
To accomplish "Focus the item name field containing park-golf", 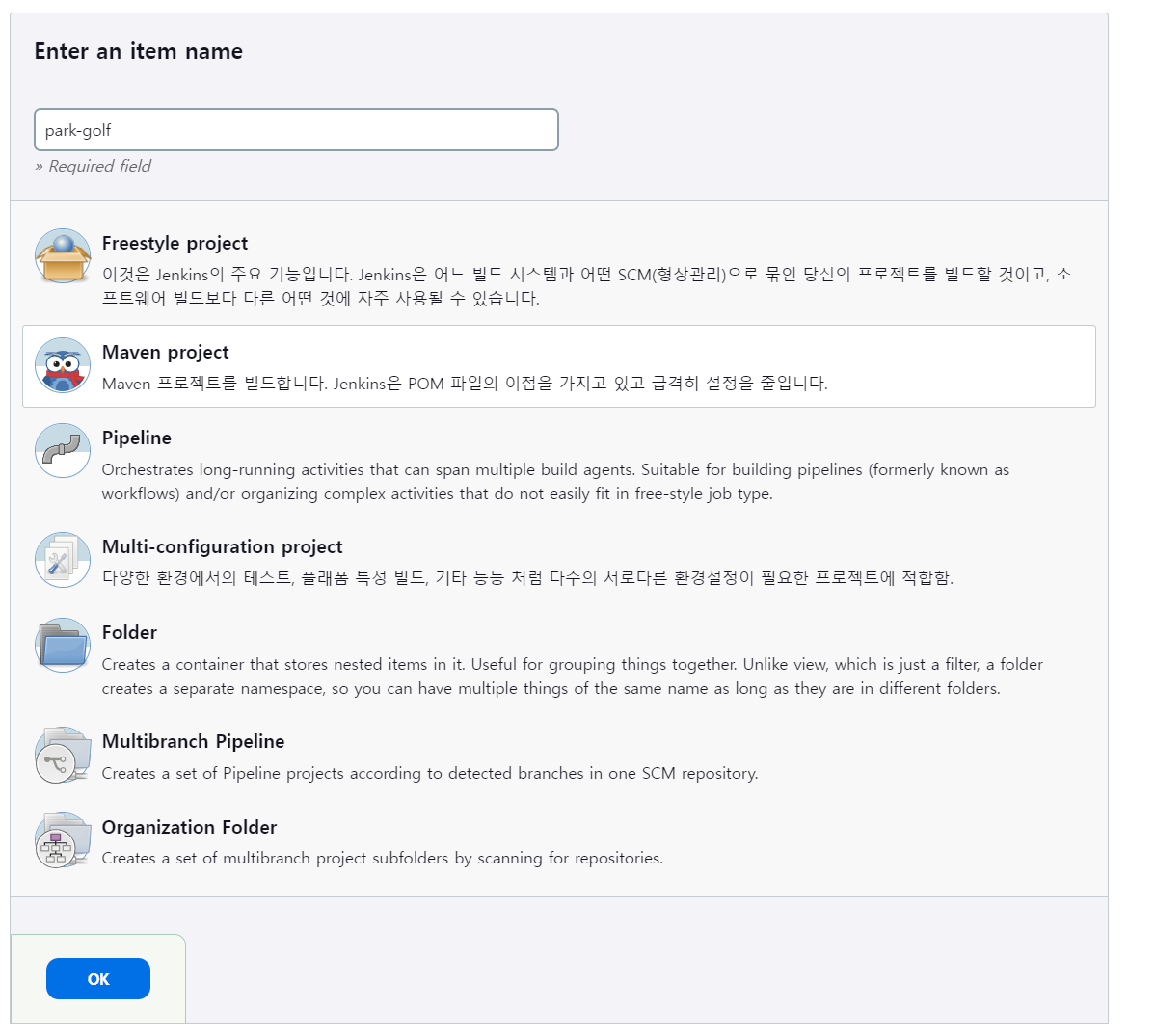I will (296, 129).
